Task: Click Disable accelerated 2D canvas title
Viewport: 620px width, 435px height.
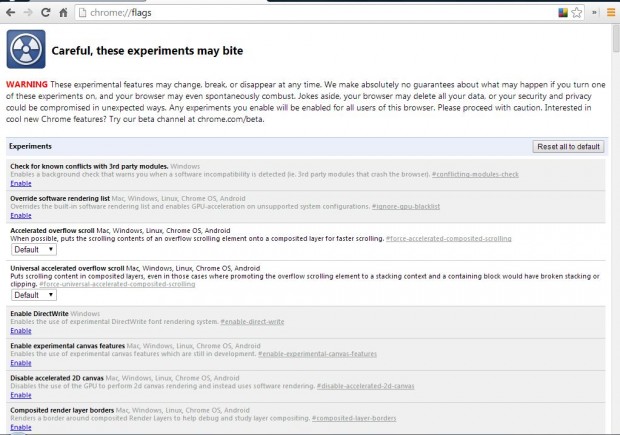Action: tap(57, 378)
